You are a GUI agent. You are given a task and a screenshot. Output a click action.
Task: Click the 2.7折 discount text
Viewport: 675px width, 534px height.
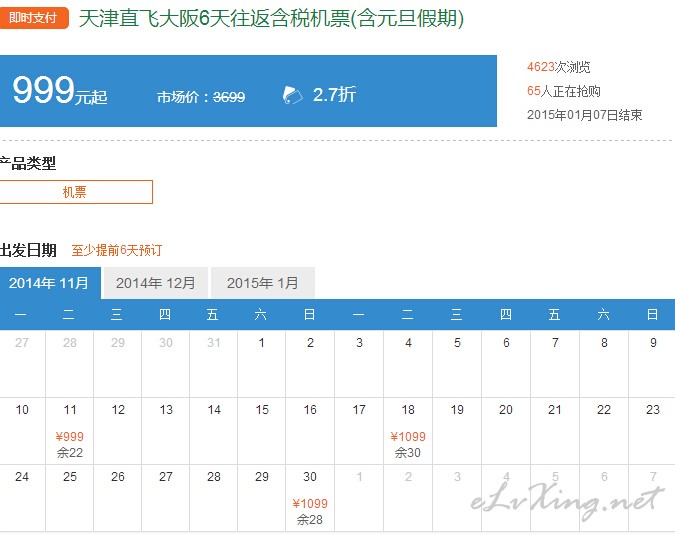coord(334,95)
